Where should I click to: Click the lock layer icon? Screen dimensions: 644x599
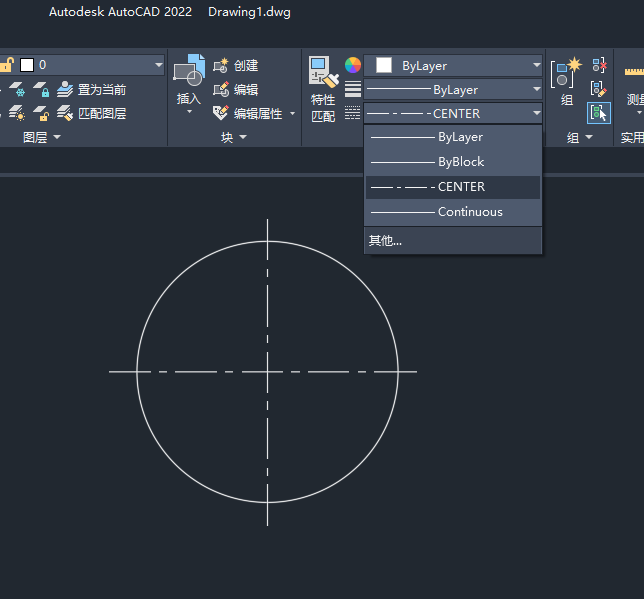pos(41,89)
